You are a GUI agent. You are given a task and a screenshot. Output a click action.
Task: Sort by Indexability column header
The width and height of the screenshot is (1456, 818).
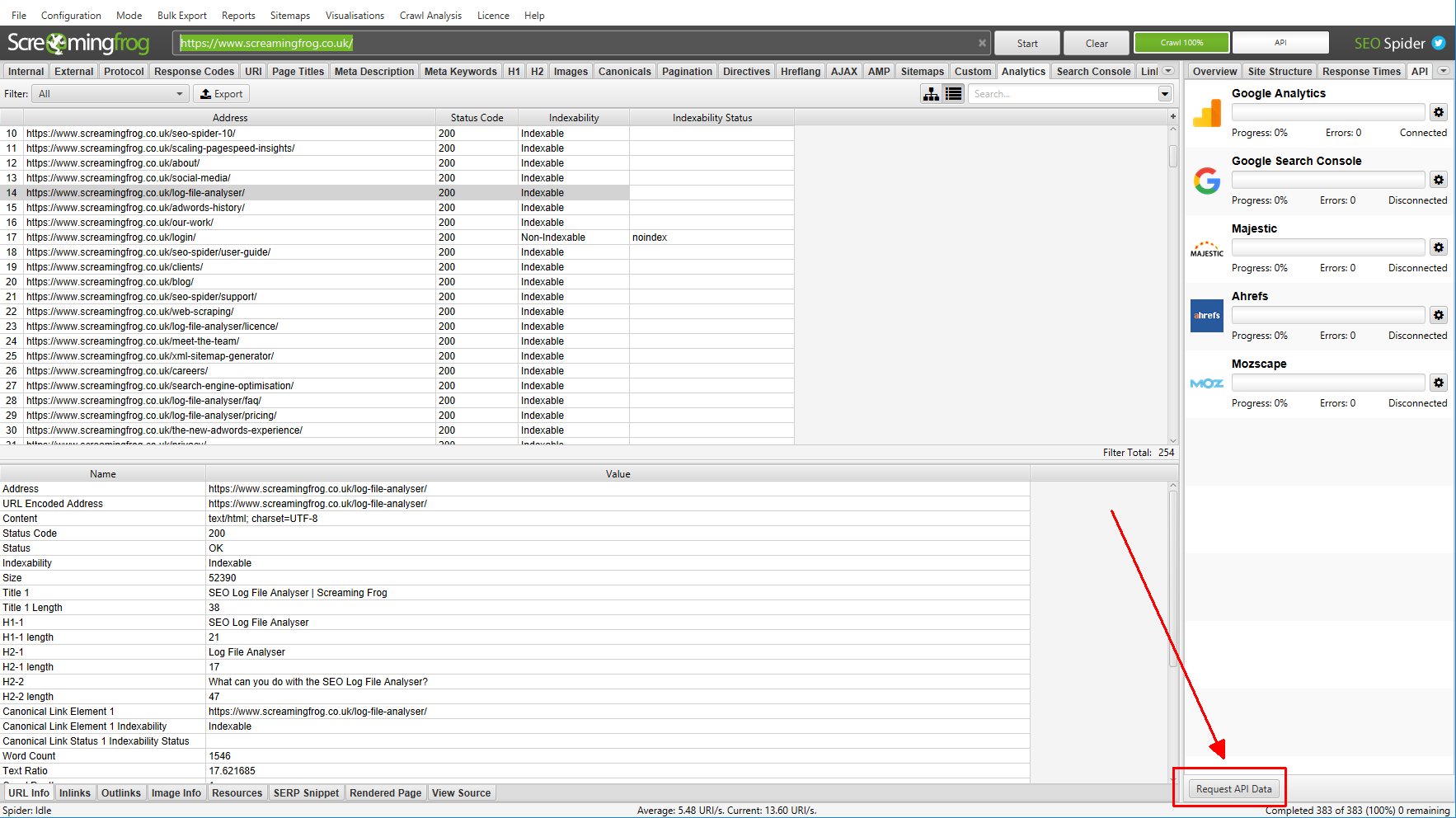[x=574, y=117]
